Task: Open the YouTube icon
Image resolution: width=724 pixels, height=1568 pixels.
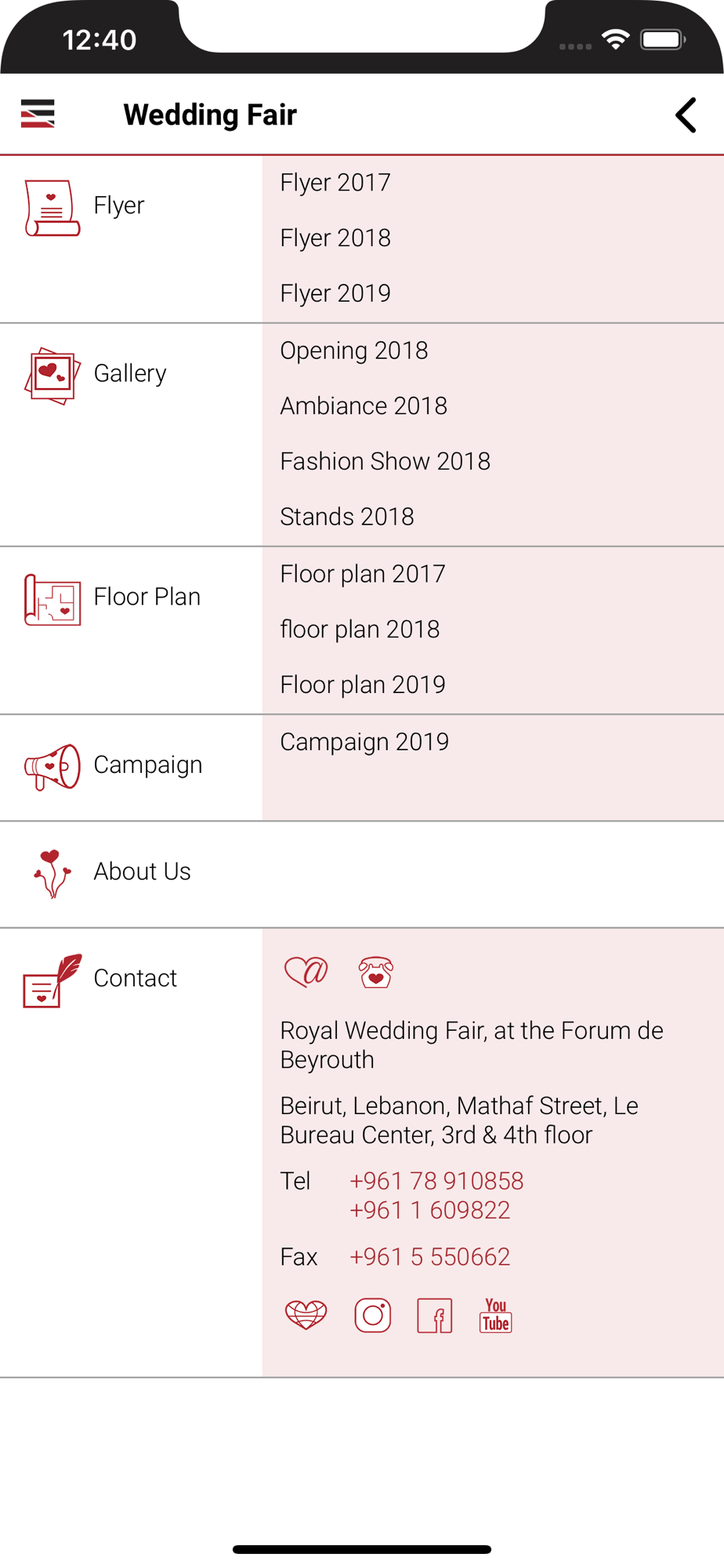Action: pyautogui.click(x=495, y=1315)
